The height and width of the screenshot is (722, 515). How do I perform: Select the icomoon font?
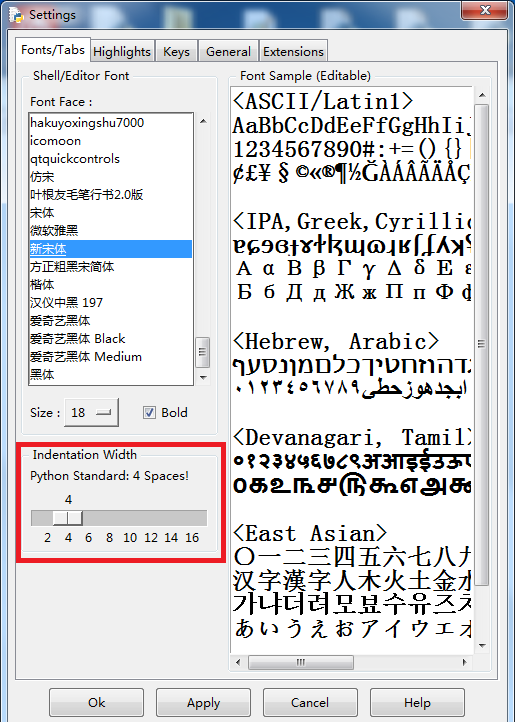point(111,140)
